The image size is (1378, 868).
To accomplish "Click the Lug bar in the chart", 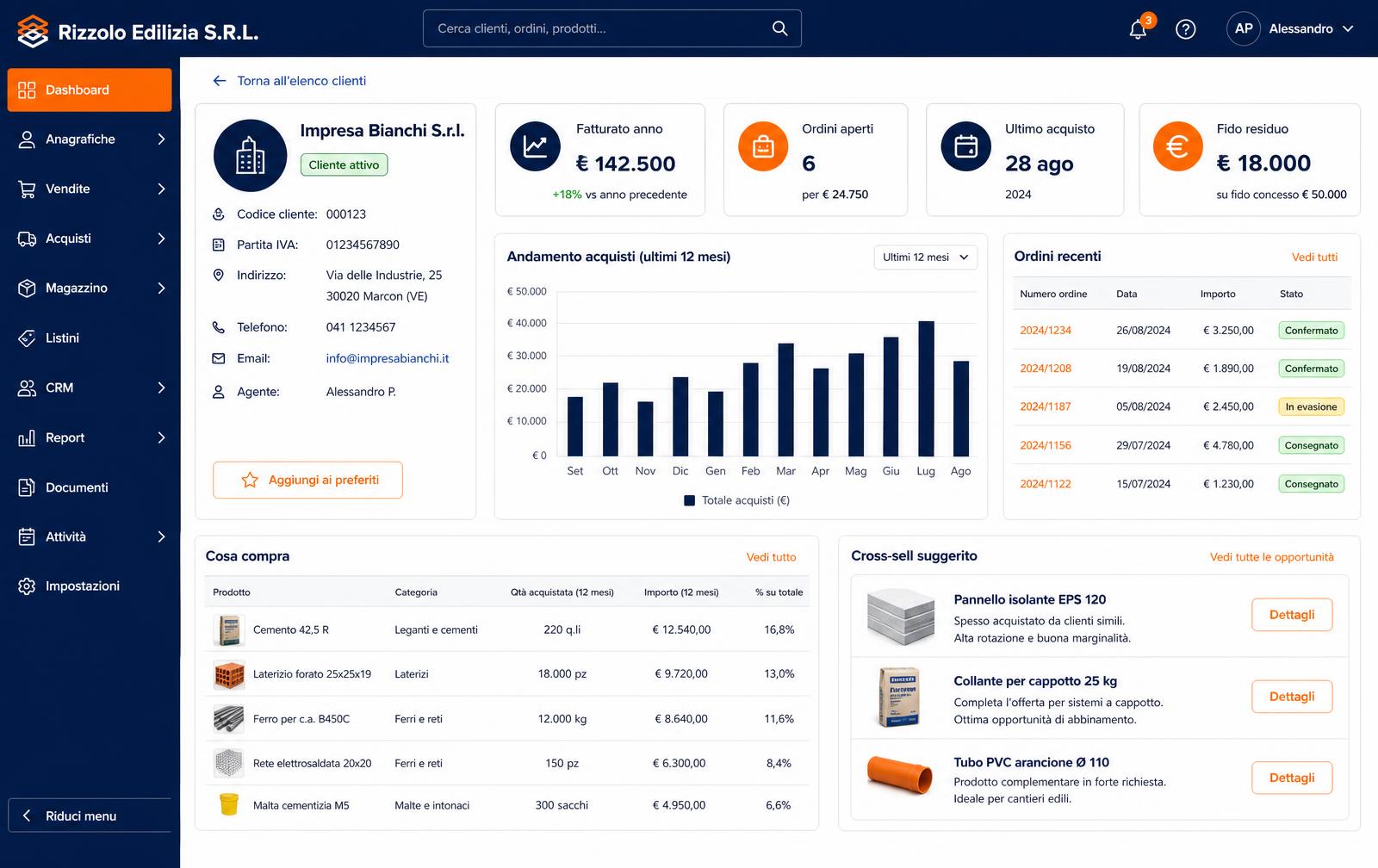I will tap(926, 388).
